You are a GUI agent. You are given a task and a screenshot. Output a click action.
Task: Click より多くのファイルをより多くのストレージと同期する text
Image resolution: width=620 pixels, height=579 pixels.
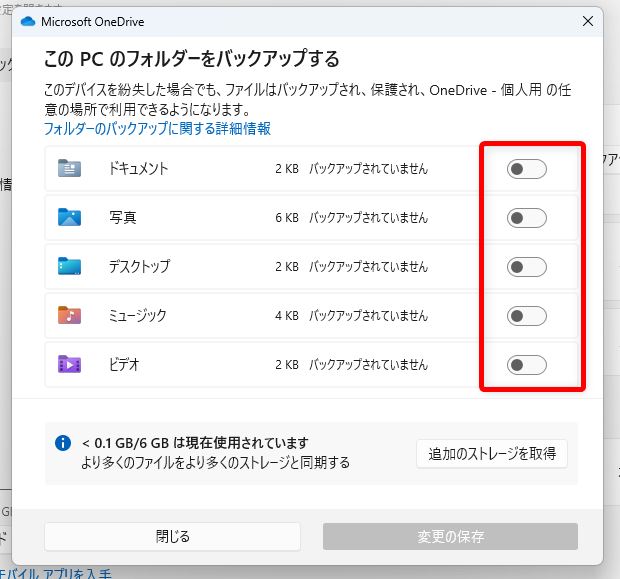coord(215,462)
